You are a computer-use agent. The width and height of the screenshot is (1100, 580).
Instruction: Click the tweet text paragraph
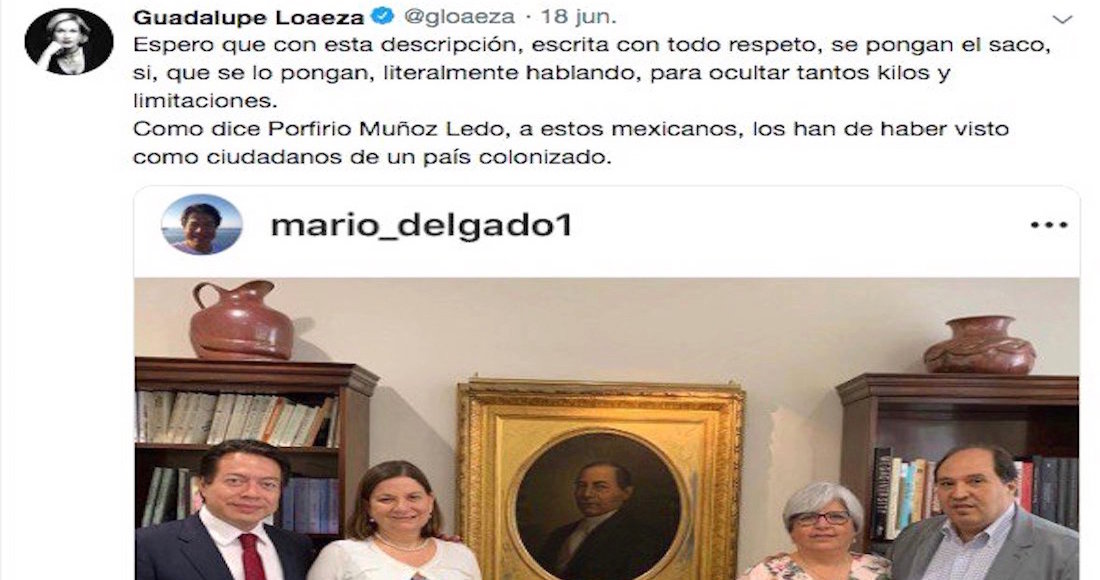tap(591, 101)
